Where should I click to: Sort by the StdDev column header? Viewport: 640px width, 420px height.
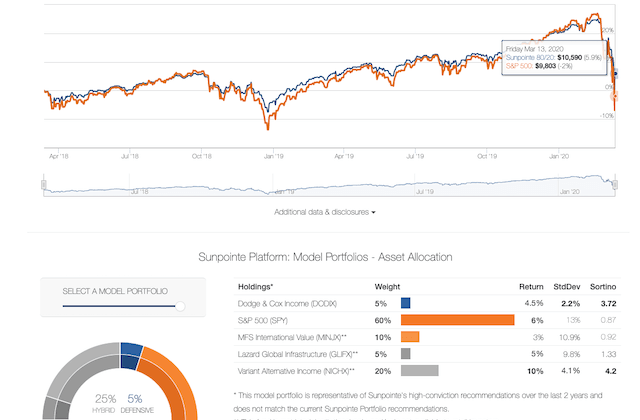566,284
